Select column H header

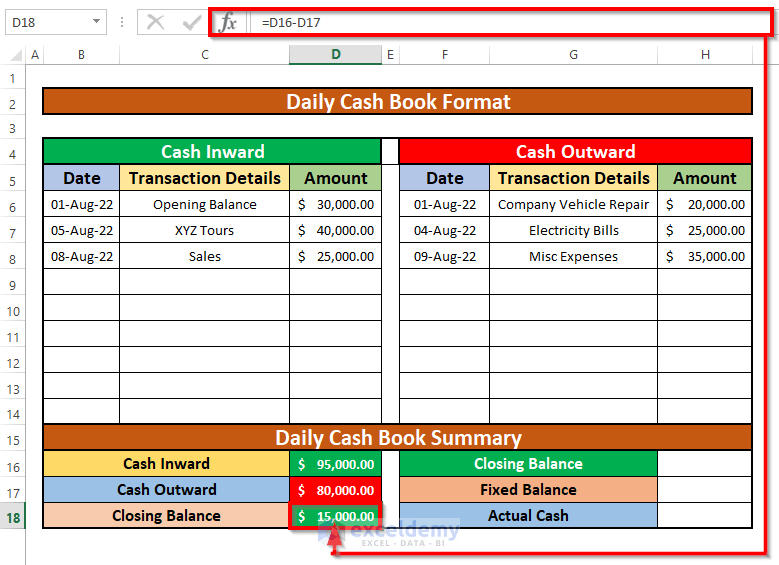(705, 55)
